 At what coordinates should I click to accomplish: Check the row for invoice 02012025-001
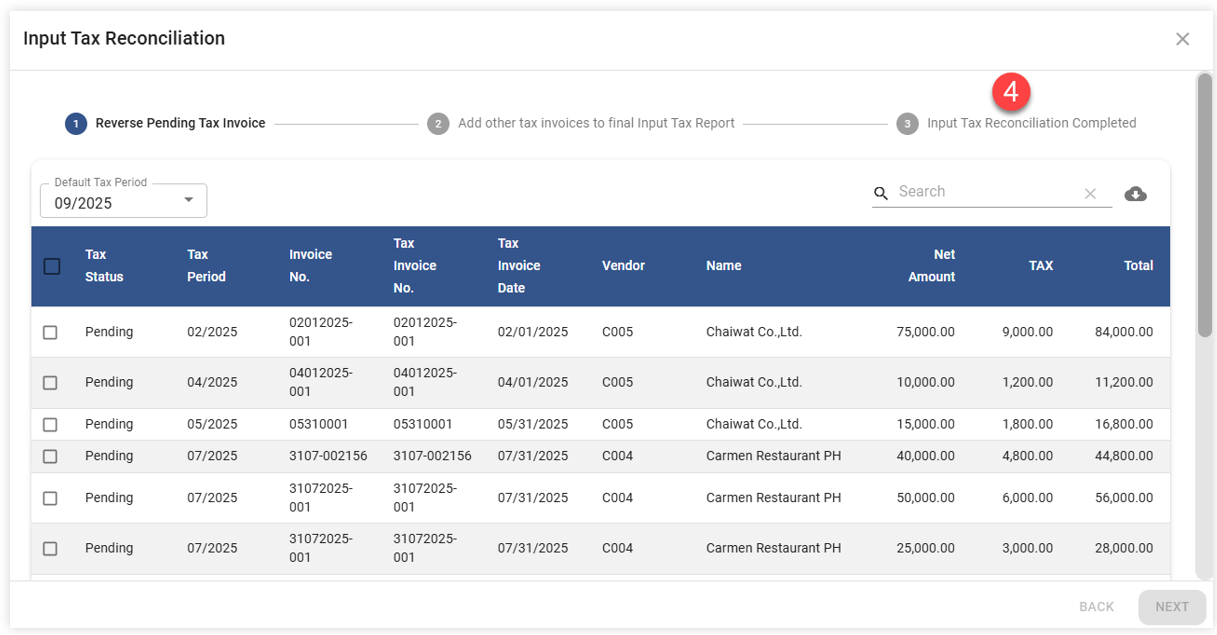coord(50,332)
